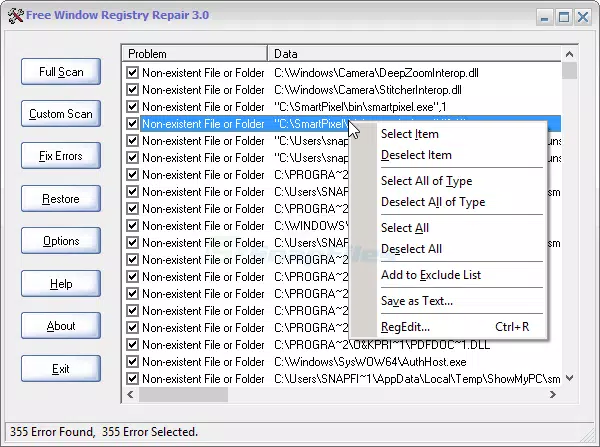The width and height of the screenshot is (600, 447).
Task: Click the Problem column header
Action: [194, 54]
